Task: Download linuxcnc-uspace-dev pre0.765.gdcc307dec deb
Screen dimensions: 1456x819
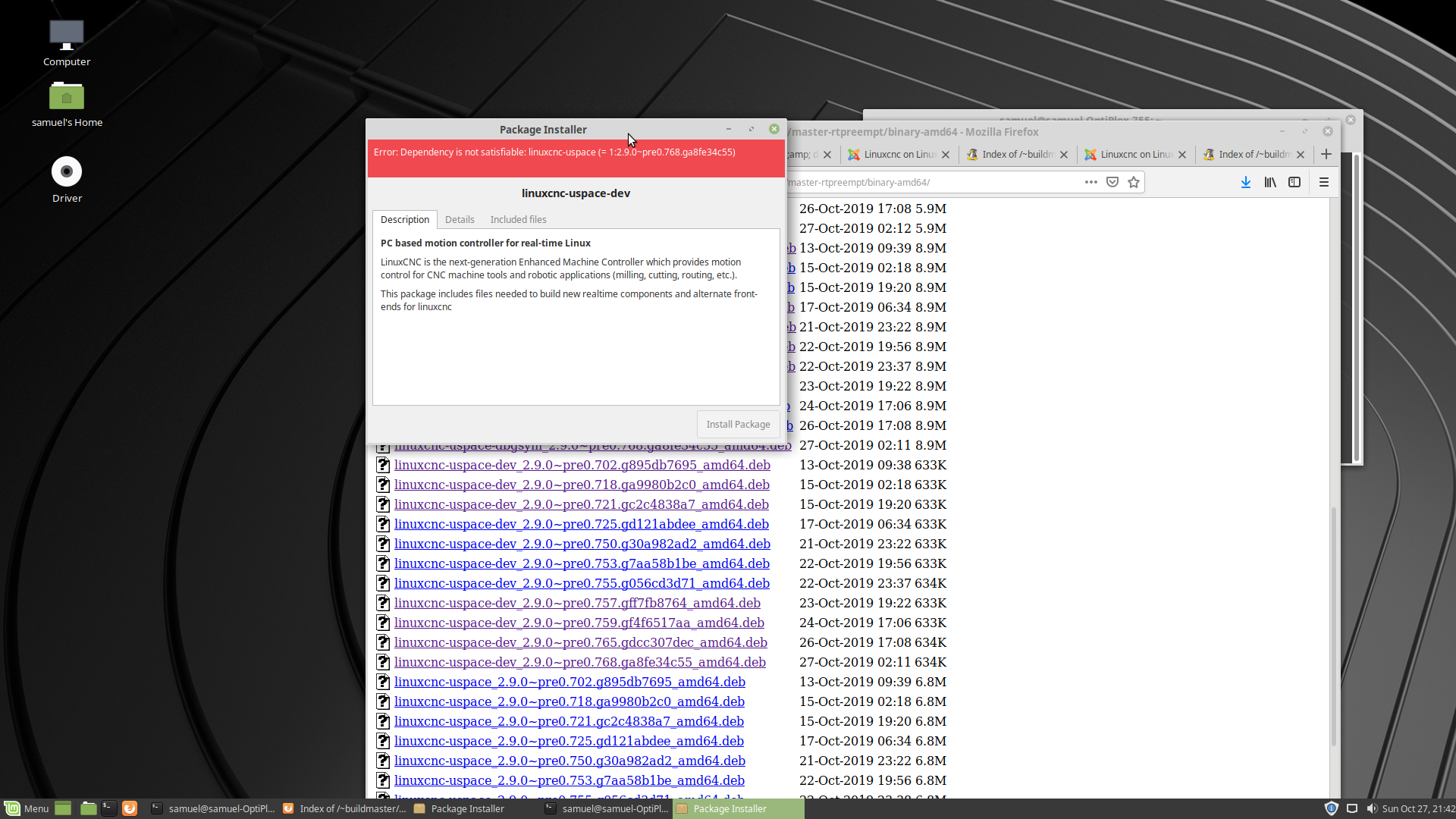Action: coord(580,642)
